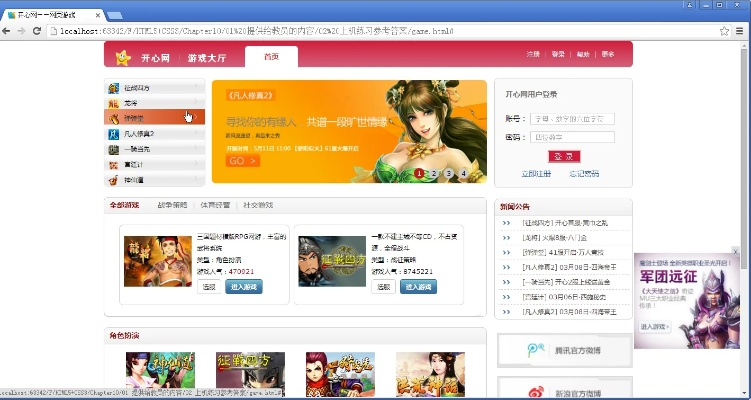Image resolution: width=751 pixels, height=400 pixels.
Task: Click the 注册 link in the header
Action: 533,54
